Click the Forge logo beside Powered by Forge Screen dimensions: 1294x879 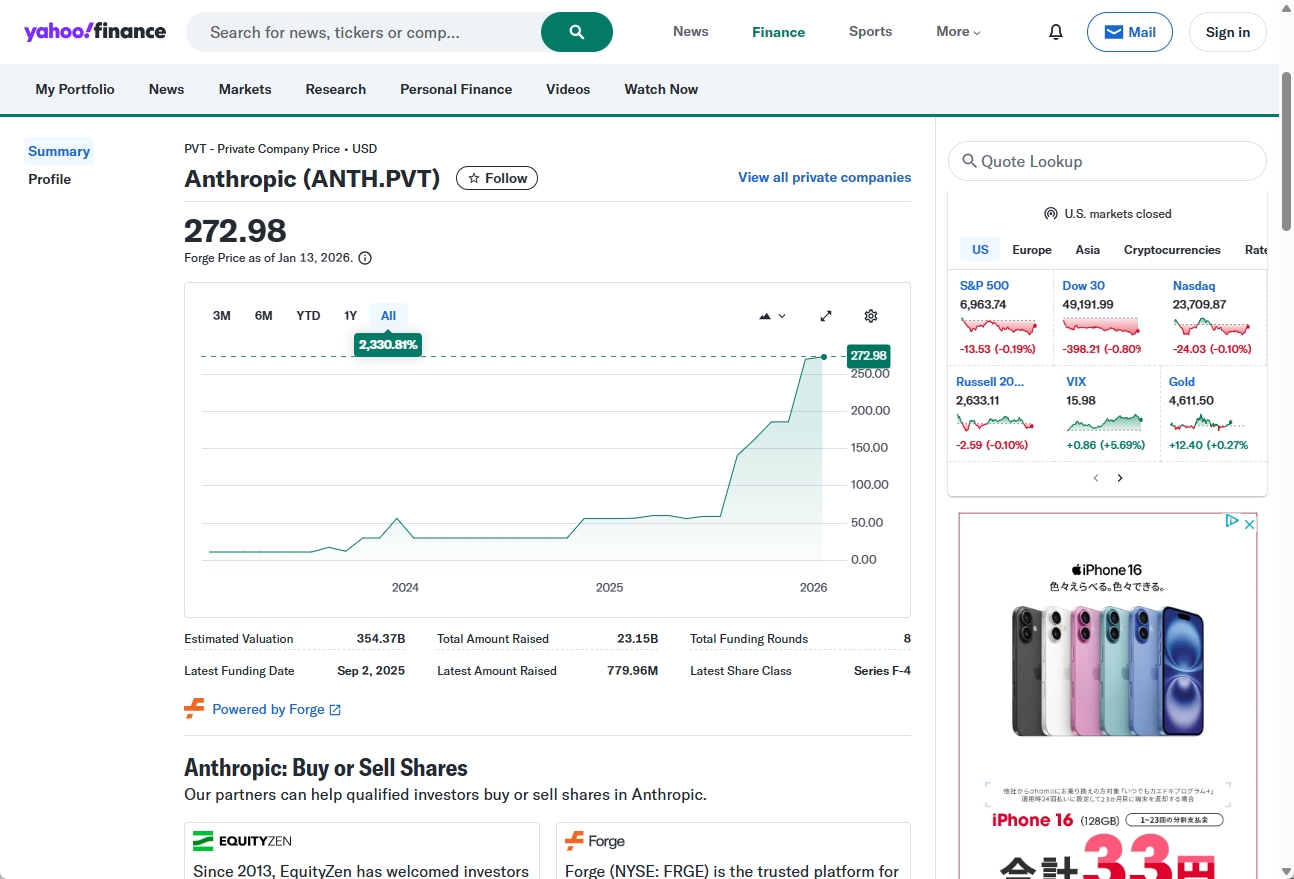click(194, 709)
